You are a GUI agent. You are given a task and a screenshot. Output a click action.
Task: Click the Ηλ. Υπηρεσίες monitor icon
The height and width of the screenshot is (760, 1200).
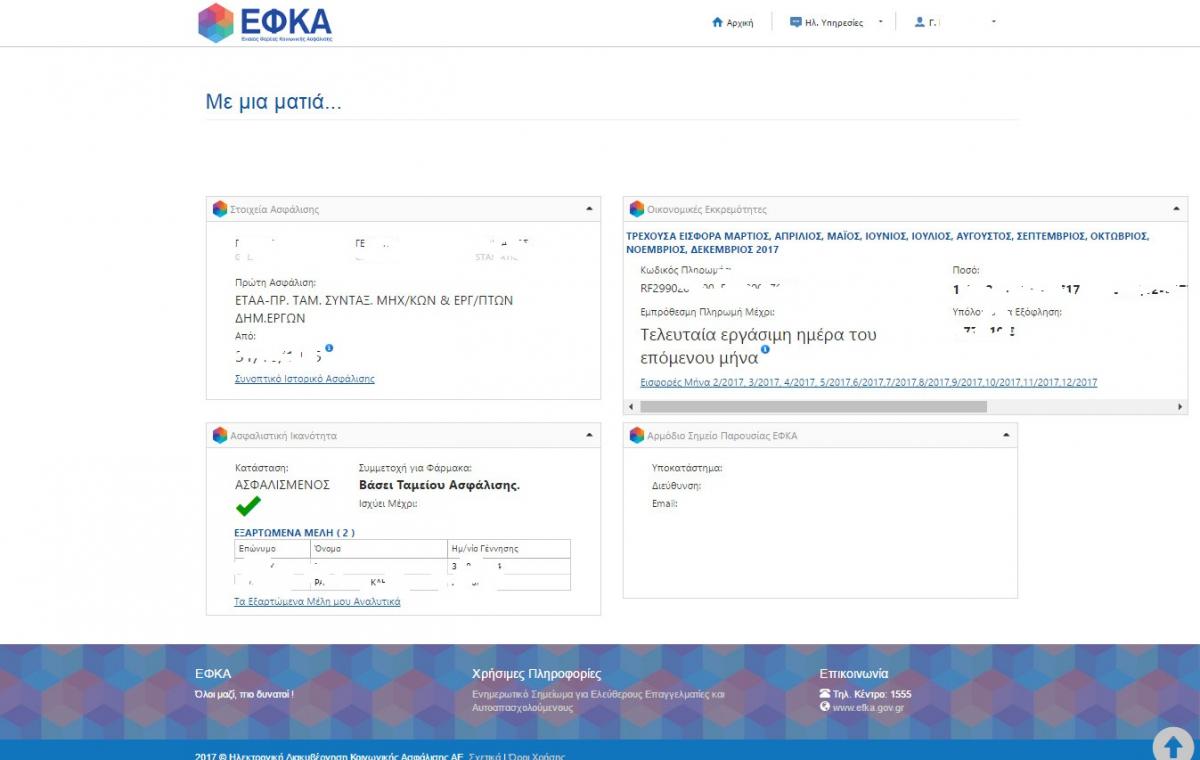(795, 22)
